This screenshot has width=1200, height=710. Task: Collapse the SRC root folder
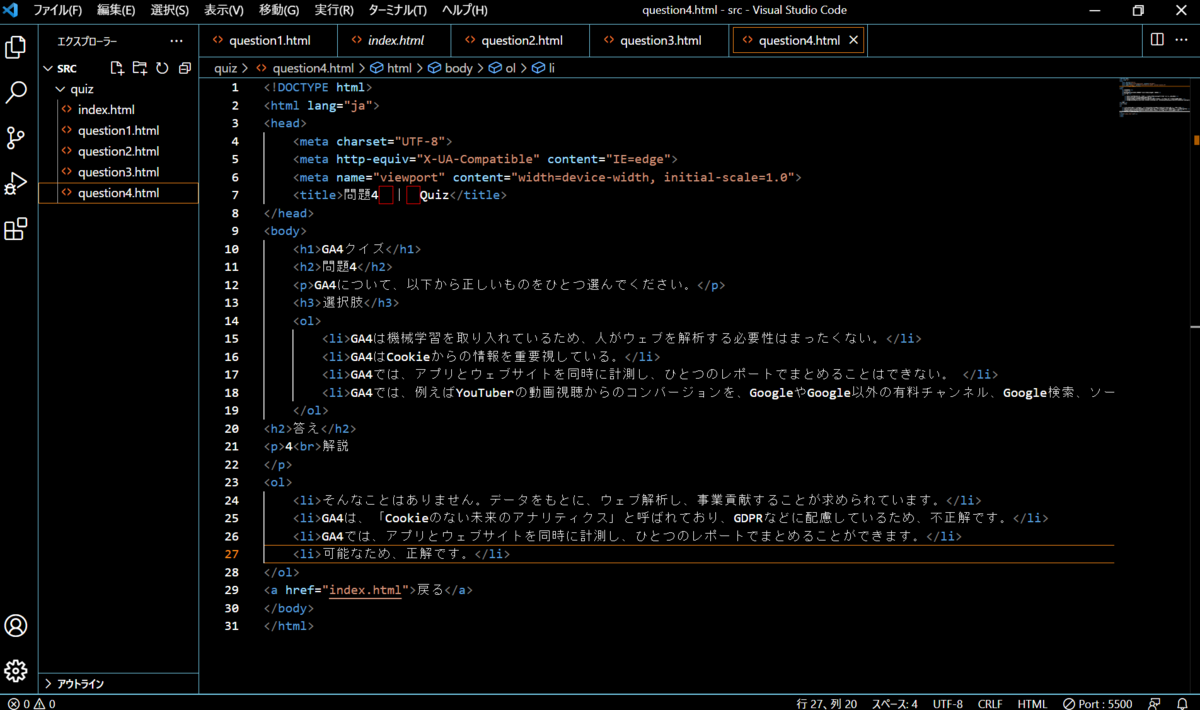[47, 69]
